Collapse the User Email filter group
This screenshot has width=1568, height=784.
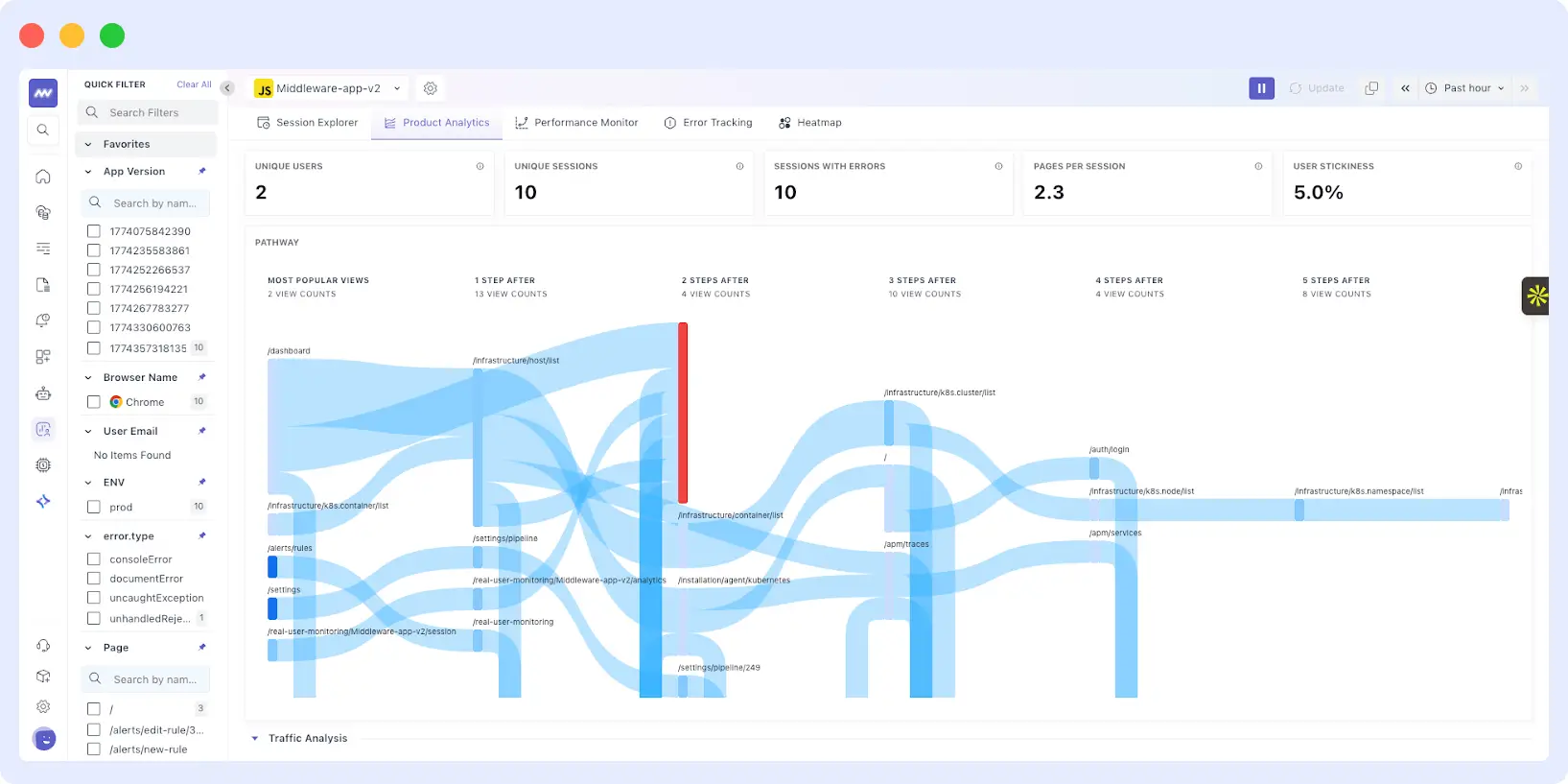88,431
